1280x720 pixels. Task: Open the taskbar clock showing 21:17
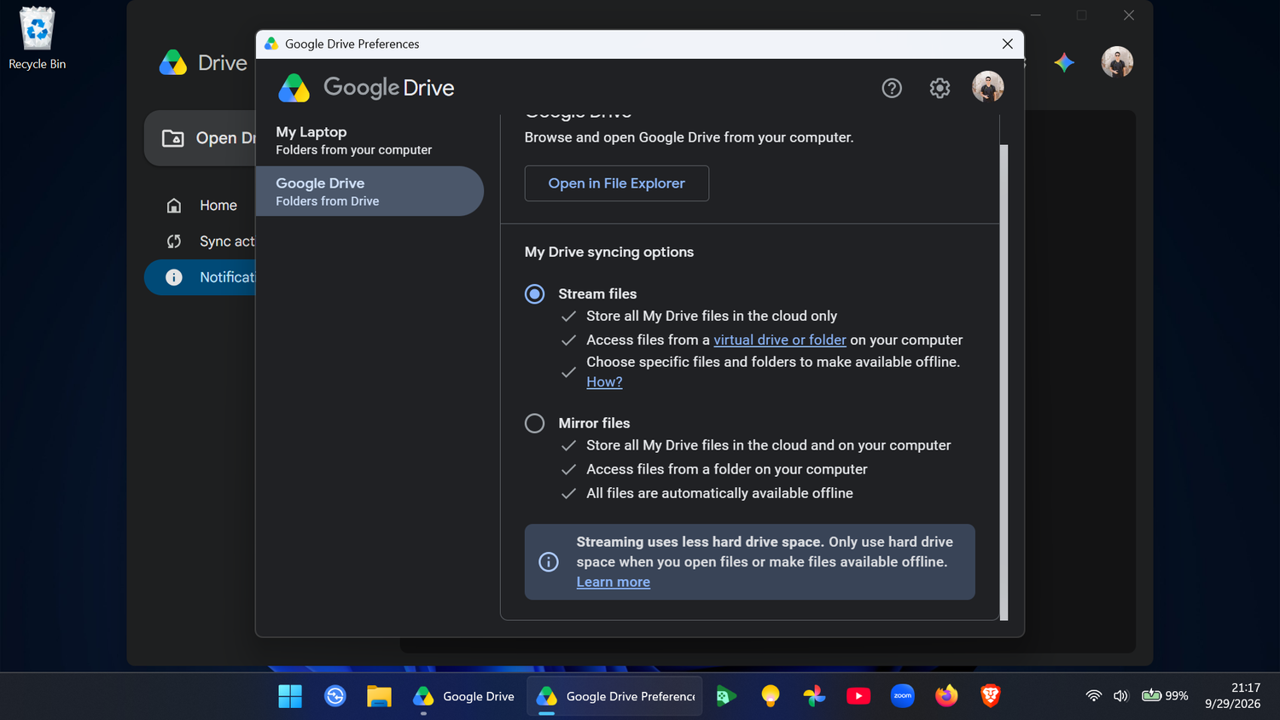point(1231,696)
